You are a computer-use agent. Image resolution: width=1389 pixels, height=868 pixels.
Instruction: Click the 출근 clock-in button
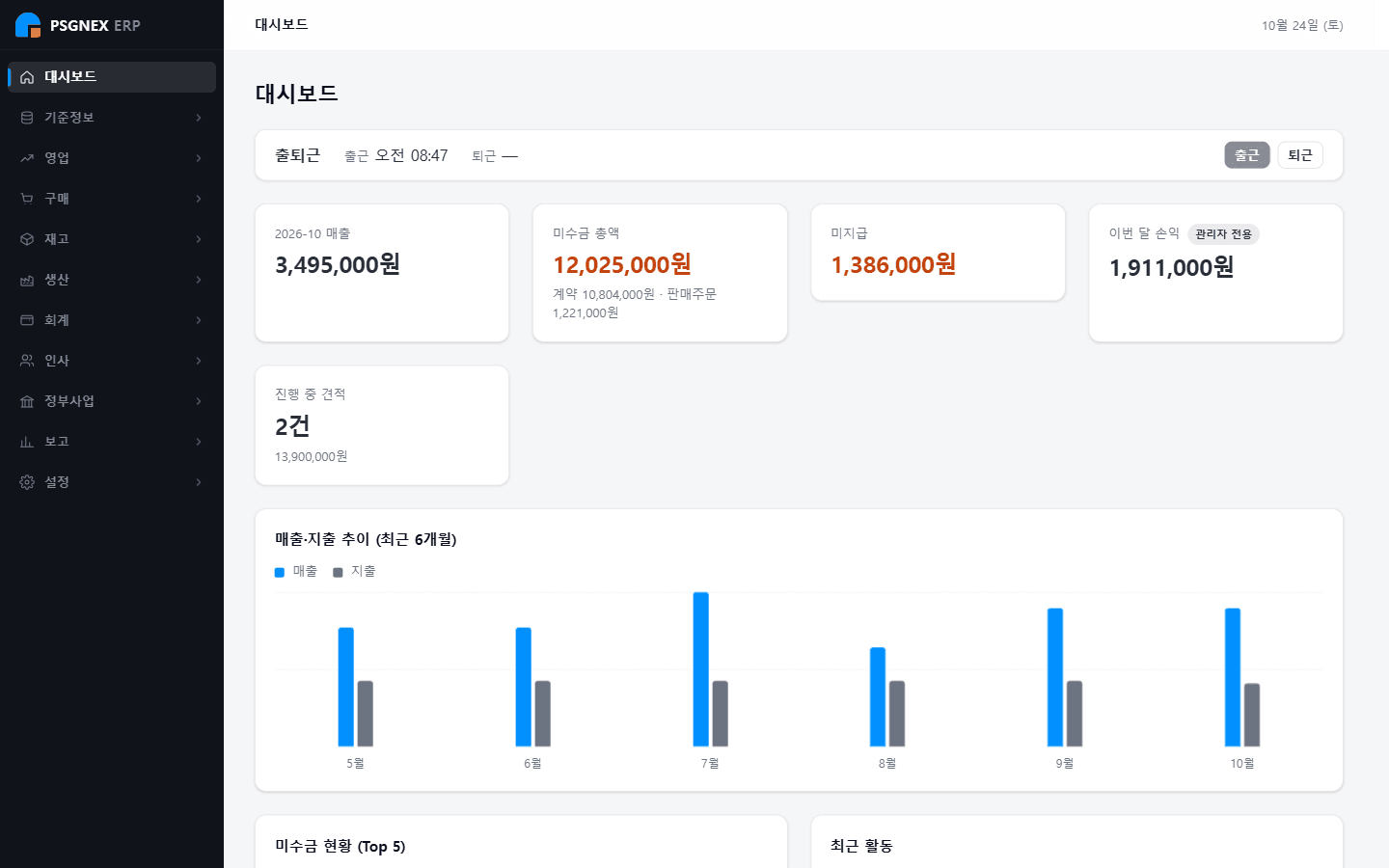click(x=1247, y=155)
